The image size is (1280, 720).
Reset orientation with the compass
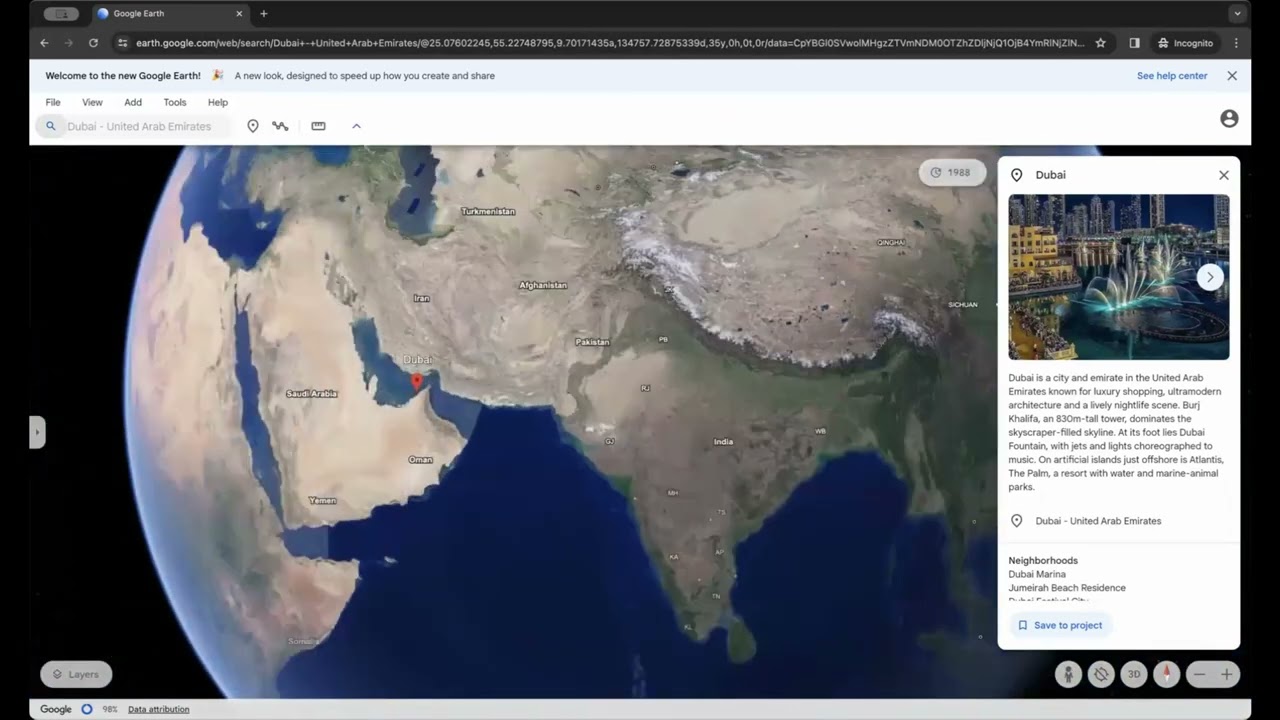pyautogui.click(x=1166, y=674)
